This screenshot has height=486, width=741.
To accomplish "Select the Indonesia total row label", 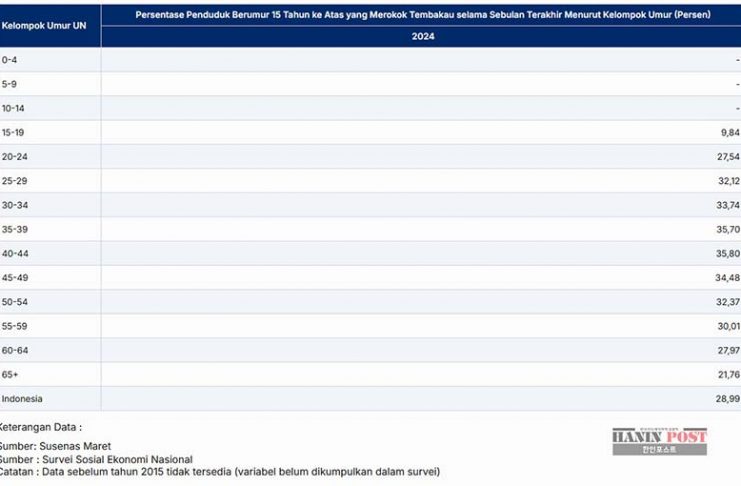I will 22,398.
